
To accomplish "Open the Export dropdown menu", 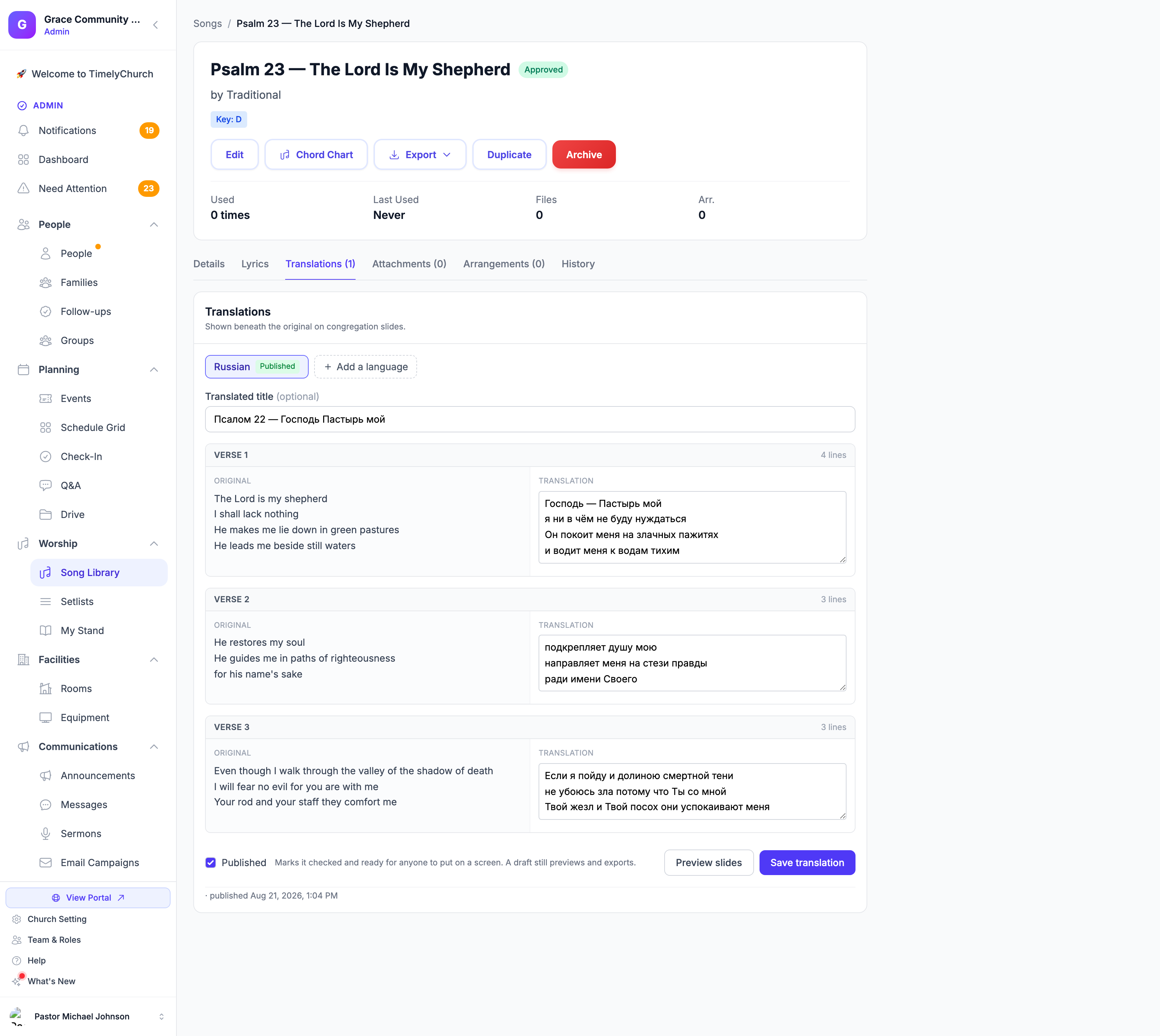I will (x=420, y=155).
